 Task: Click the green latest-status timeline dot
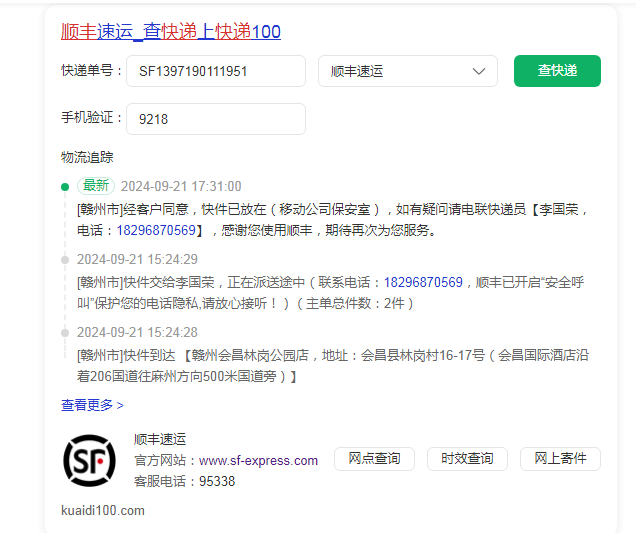[x=65, y=186]
